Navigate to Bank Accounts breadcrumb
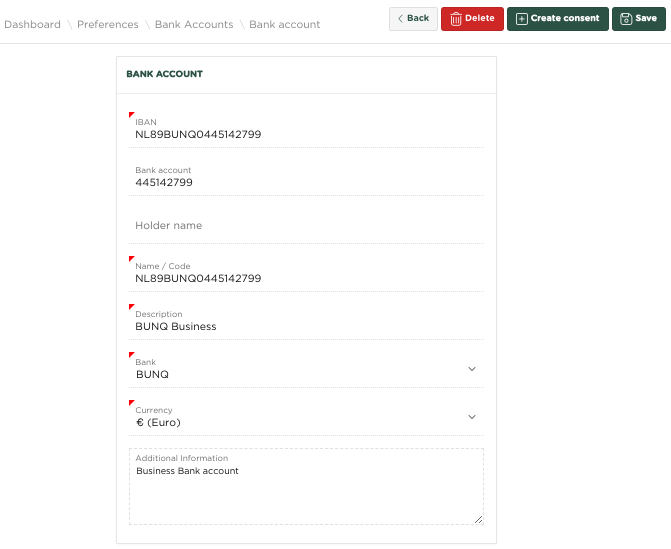 click(194, 24)
